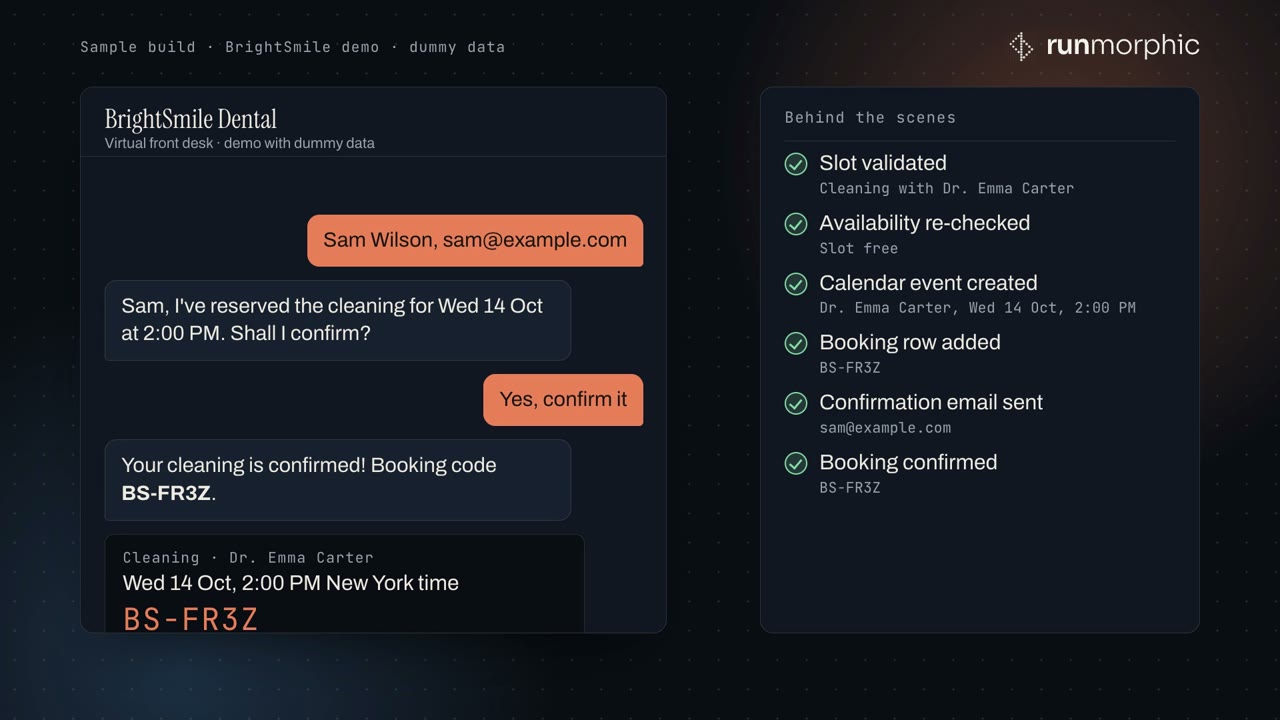Click the check icon beside Booking confirmed
The height and width of the screenshot is (720, 1280).
point(796,463)
